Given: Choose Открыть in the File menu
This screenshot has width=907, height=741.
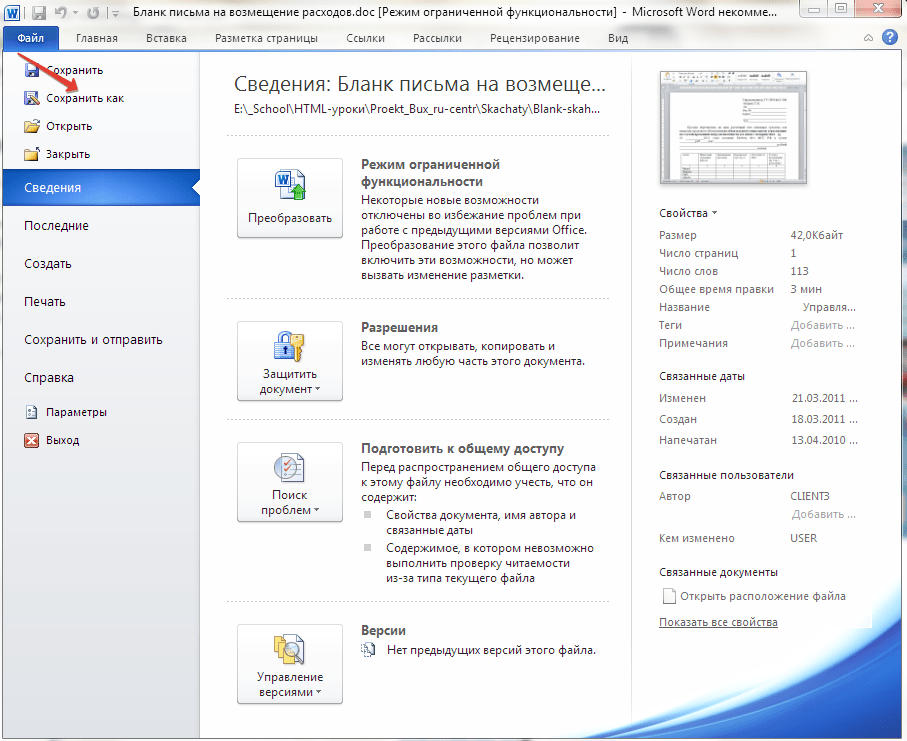Looking at the screenshot, I should tap(69, 126).
